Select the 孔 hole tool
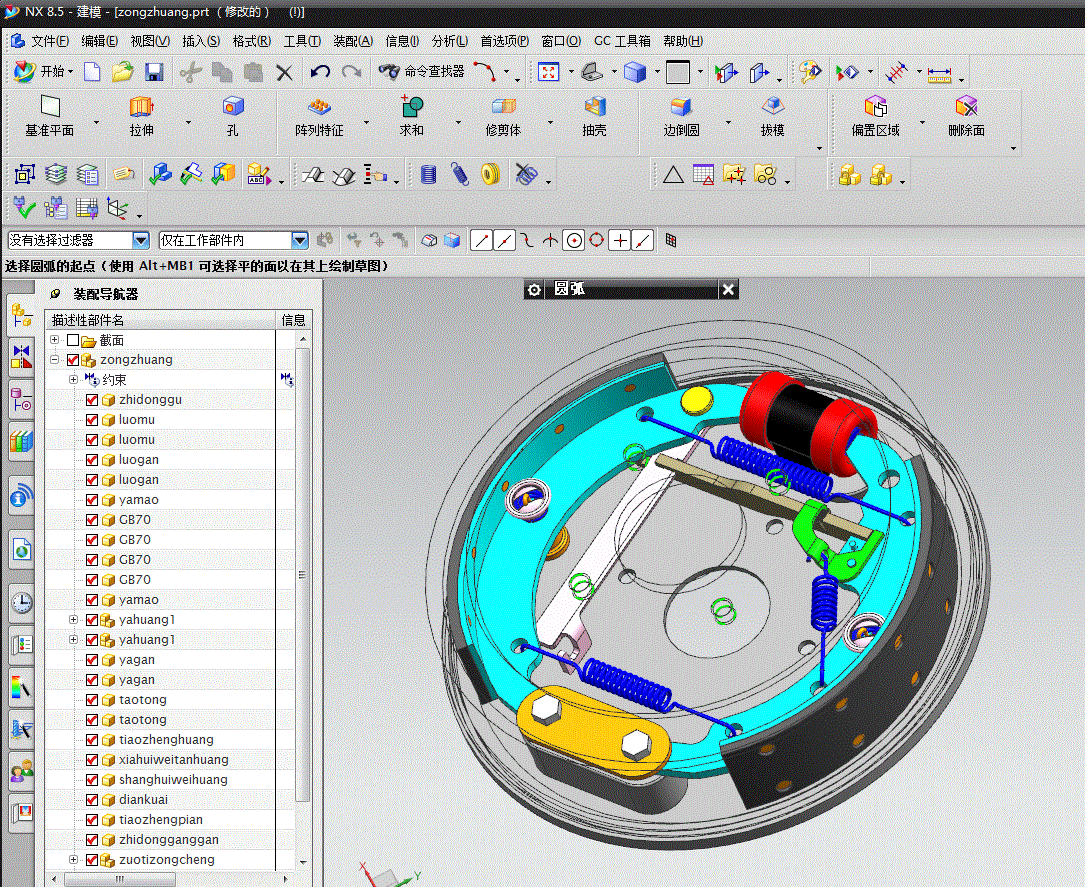Image resolution: width=1085 pixels, height=887 pixels. point(233,116)
